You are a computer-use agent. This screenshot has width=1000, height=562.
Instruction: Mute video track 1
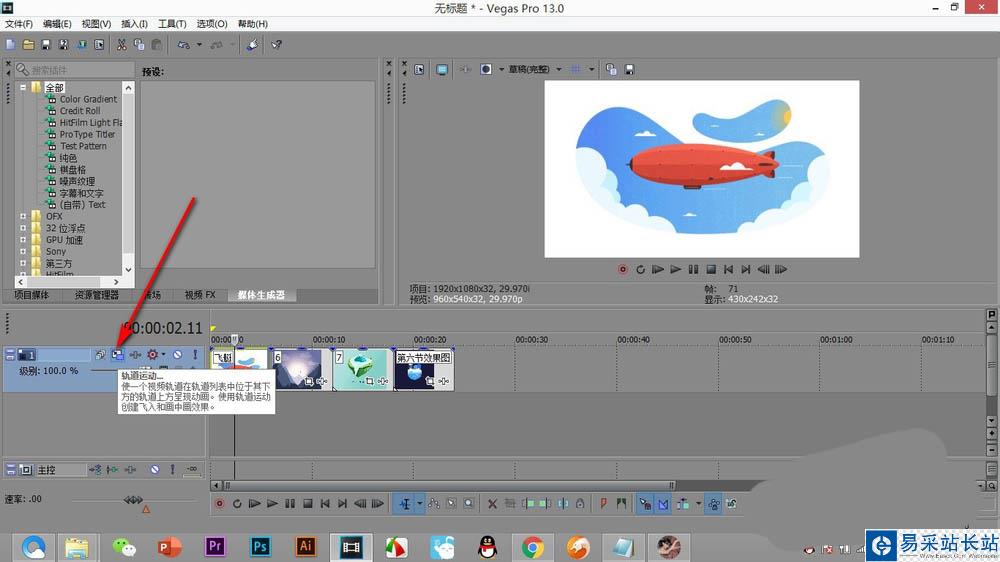[177, 354]
